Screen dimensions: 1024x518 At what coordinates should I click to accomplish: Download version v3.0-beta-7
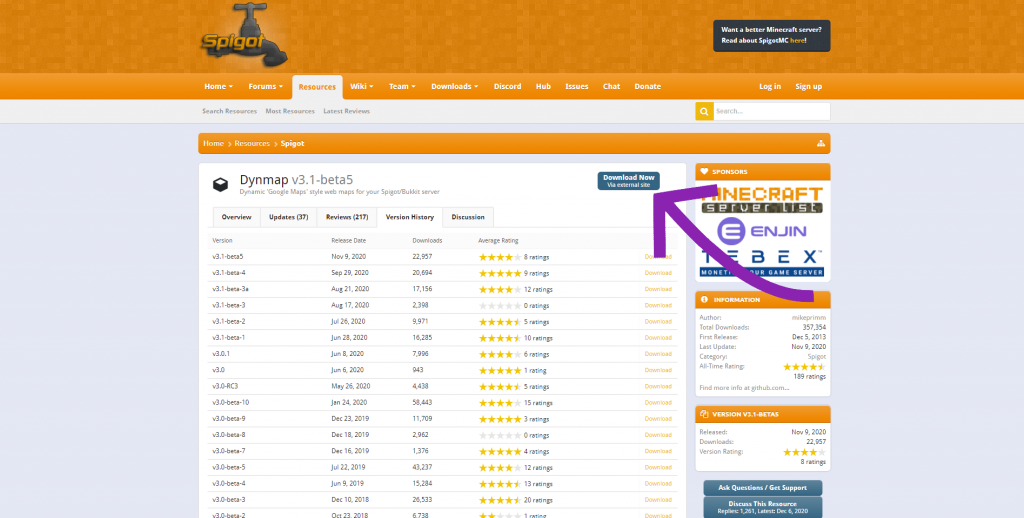[658, 451]
